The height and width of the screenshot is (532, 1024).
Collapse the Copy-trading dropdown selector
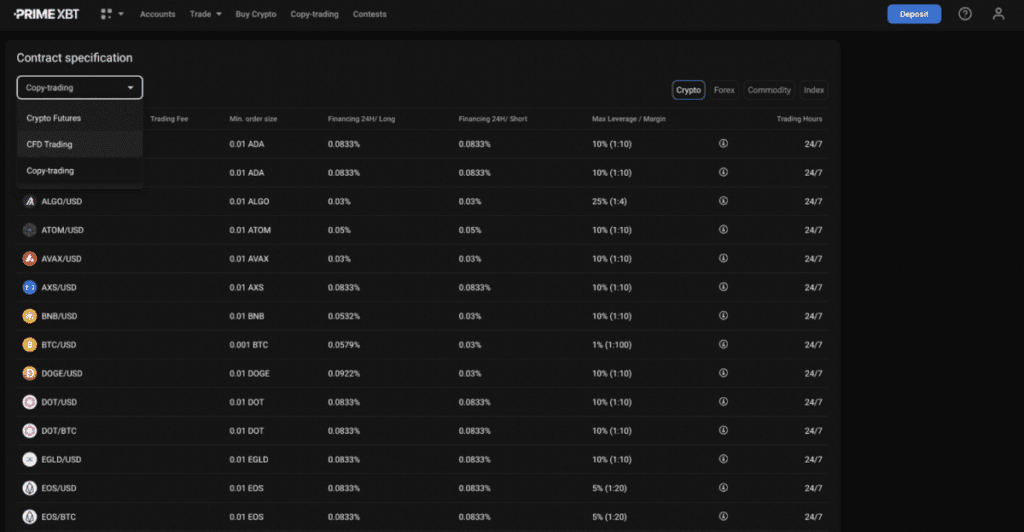click(x=80, y=88)
